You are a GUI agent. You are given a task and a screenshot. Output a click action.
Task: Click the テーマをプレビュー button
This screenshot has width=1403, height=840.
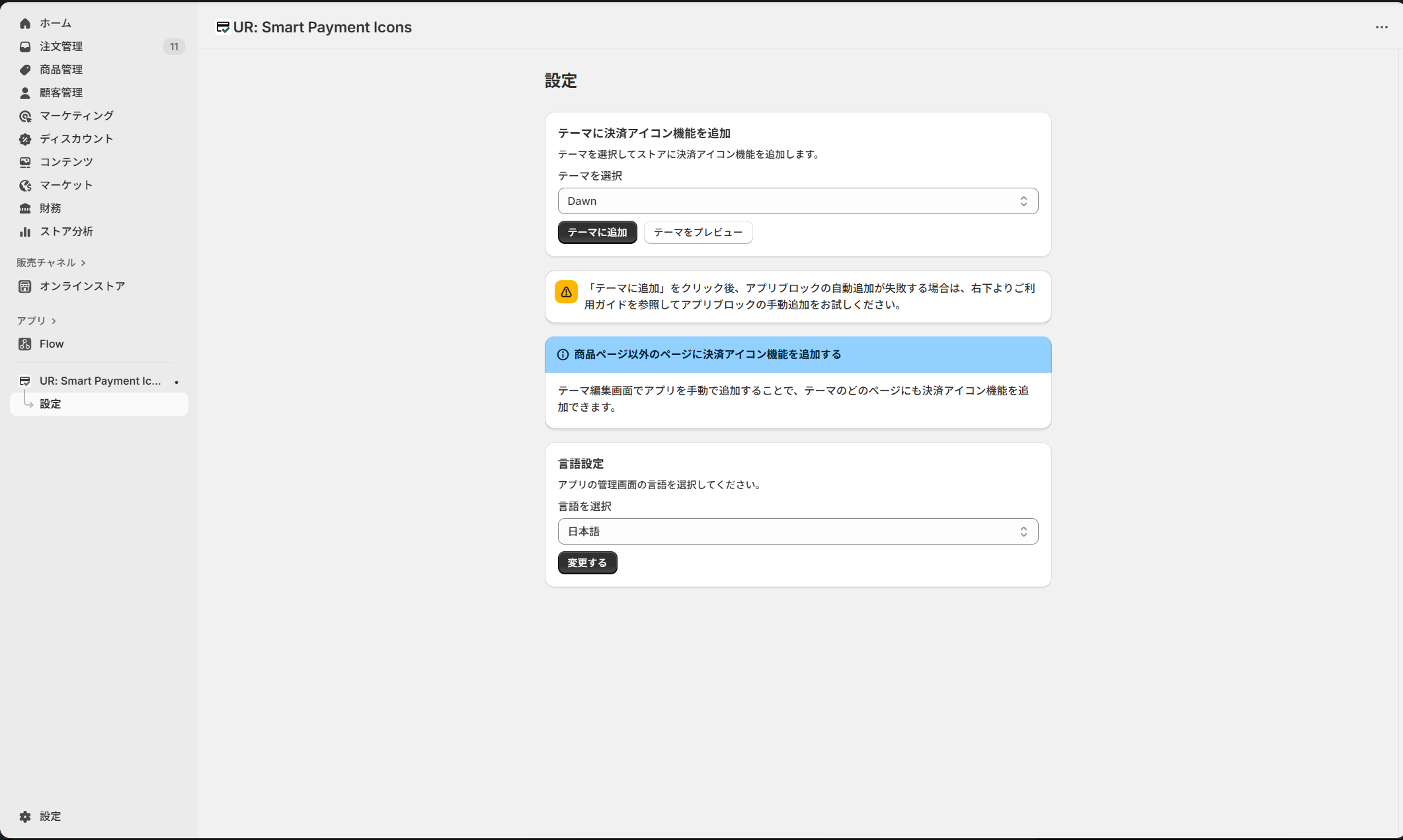pyautogui.click(x=698, y=233)
